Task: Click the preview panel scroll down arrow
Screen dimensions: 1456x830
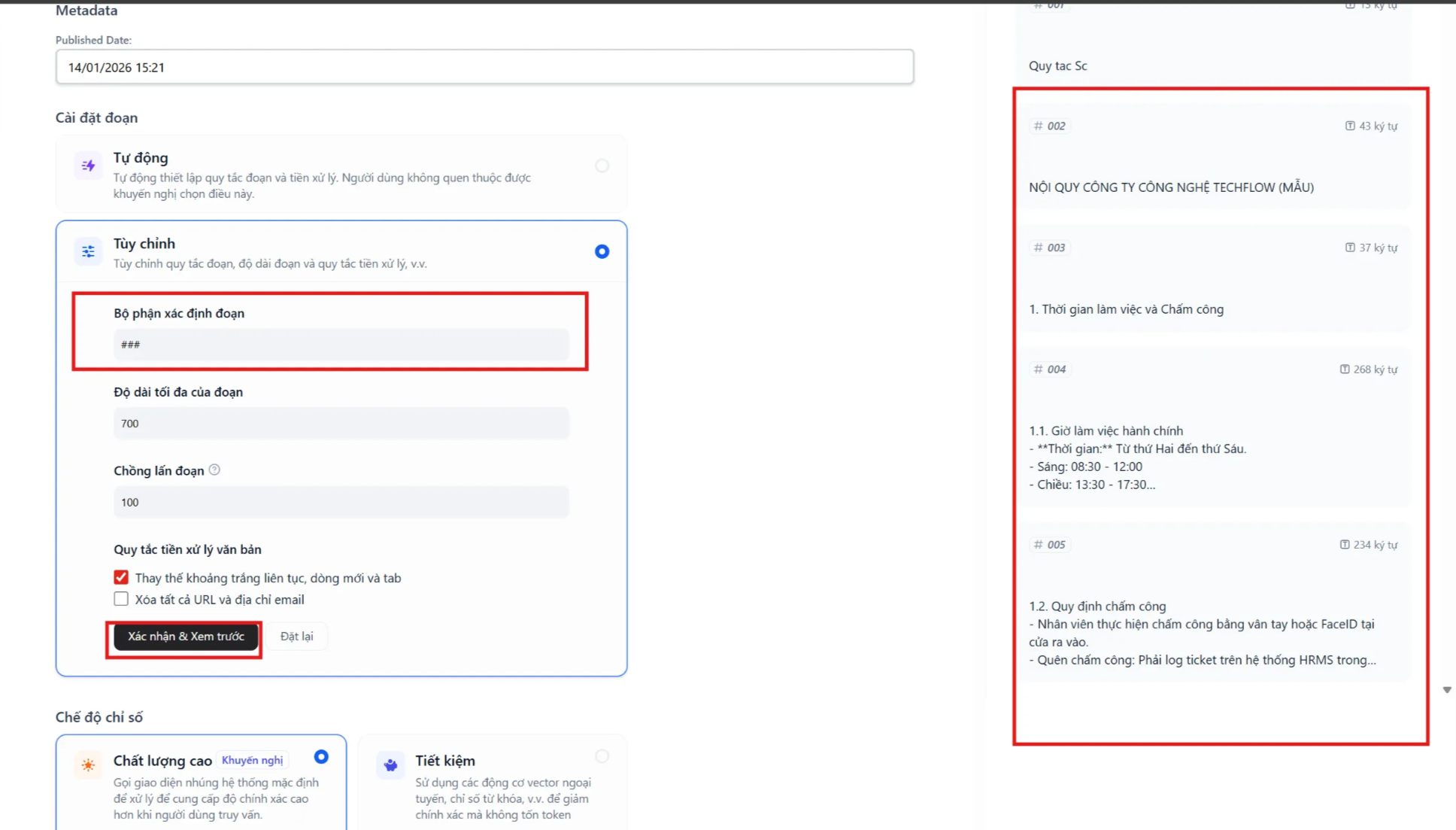Action: point(1447,690)
